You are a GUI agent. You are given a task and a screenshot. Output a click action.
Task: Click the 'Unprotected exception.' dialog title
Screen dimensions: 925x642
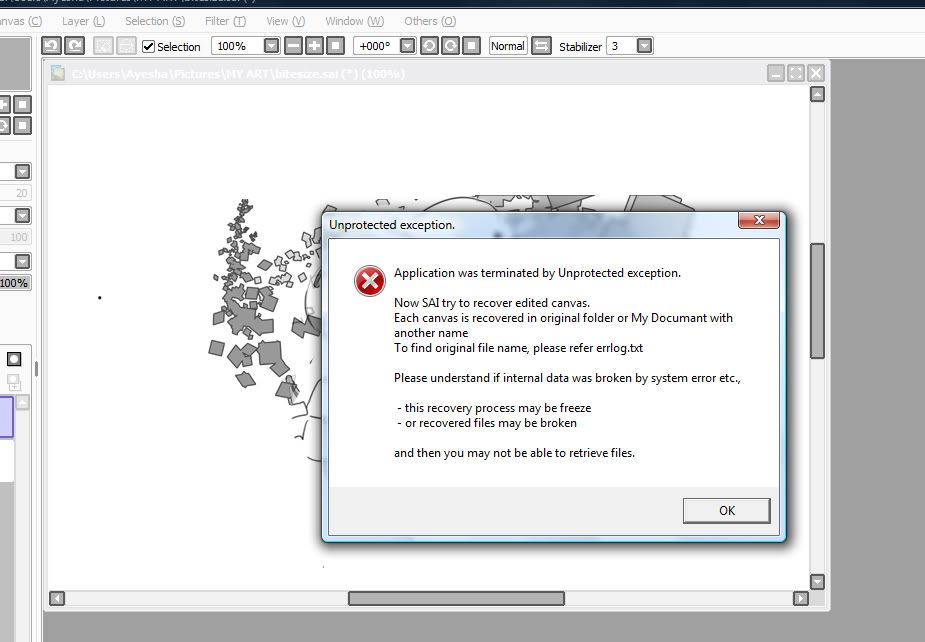click(392, 225)
